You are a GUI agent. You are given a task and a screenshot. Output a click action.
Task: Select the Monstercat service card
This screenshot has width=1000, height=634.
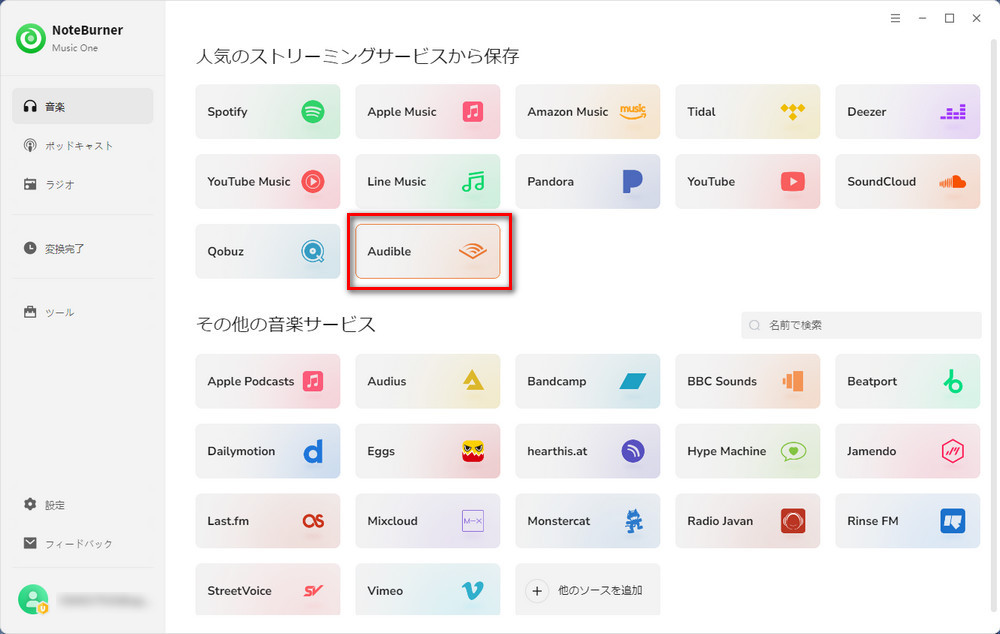[x=587, y=521]
